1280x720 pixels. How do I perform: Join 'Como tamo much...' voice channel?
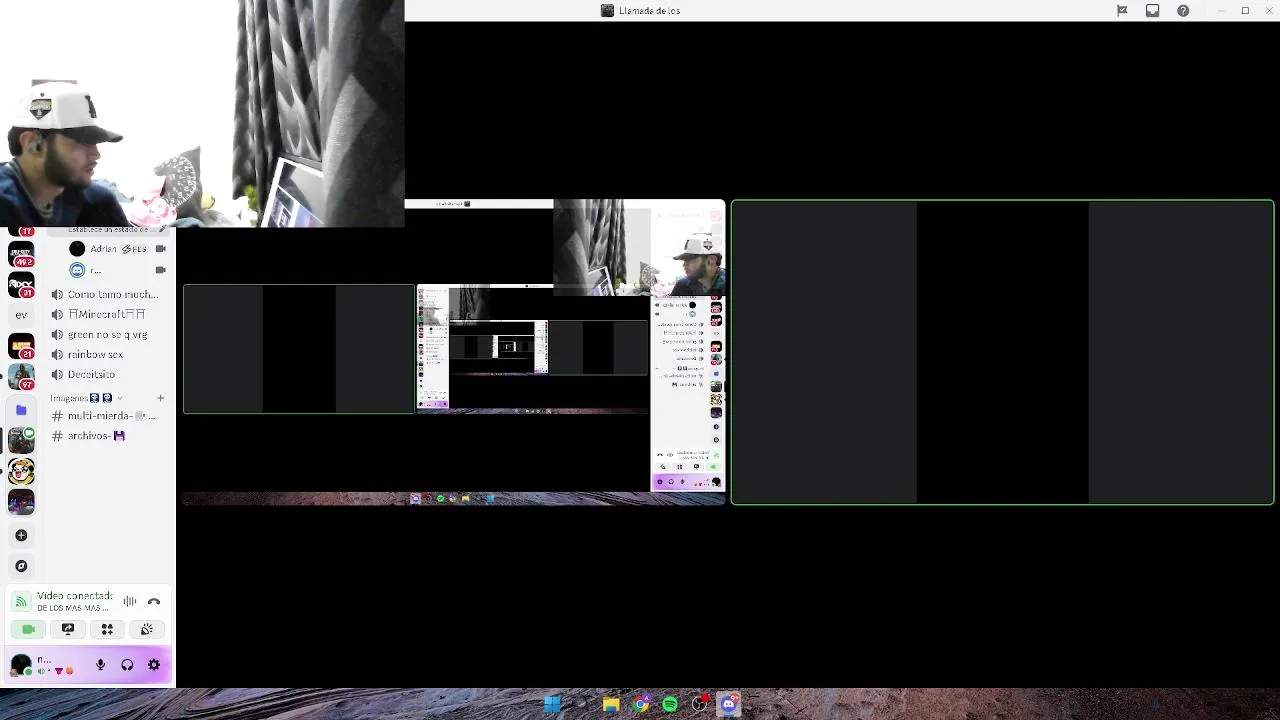(x=107, y=294)
